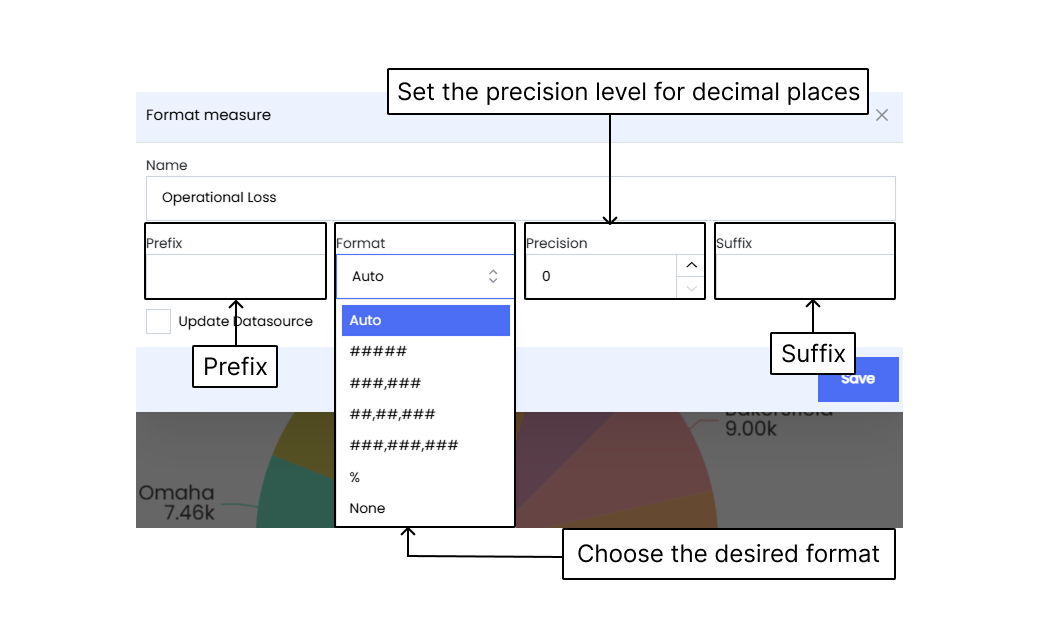
Task: Click the 9.00k pie chart label
Action: pyautogui.click(x=751, y=429)
